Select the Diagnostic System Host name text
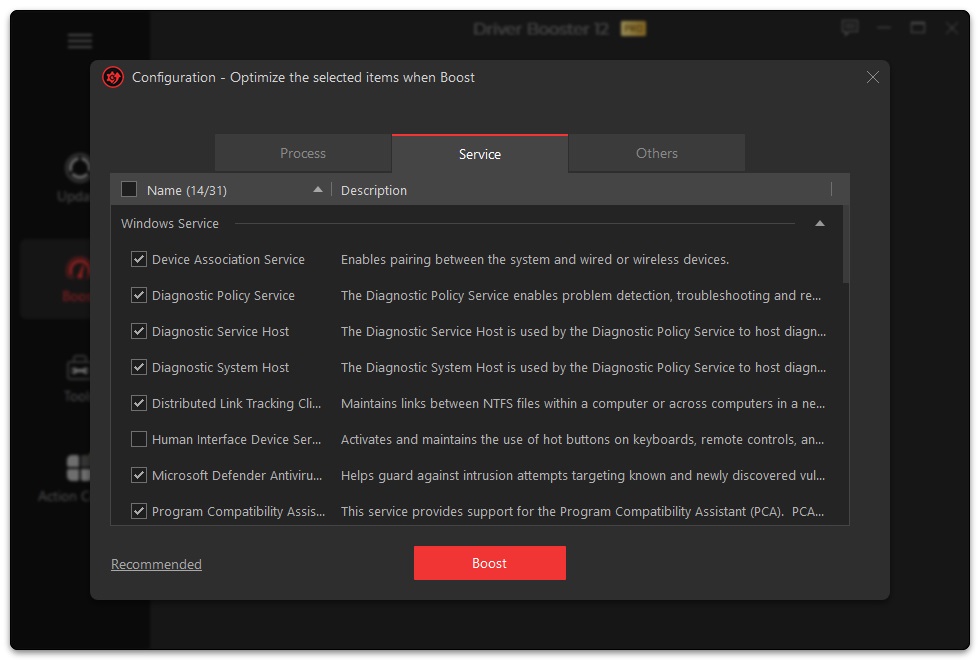Image resolution: width=980 pixels, height=660 pixels. (x=221, y=368)
